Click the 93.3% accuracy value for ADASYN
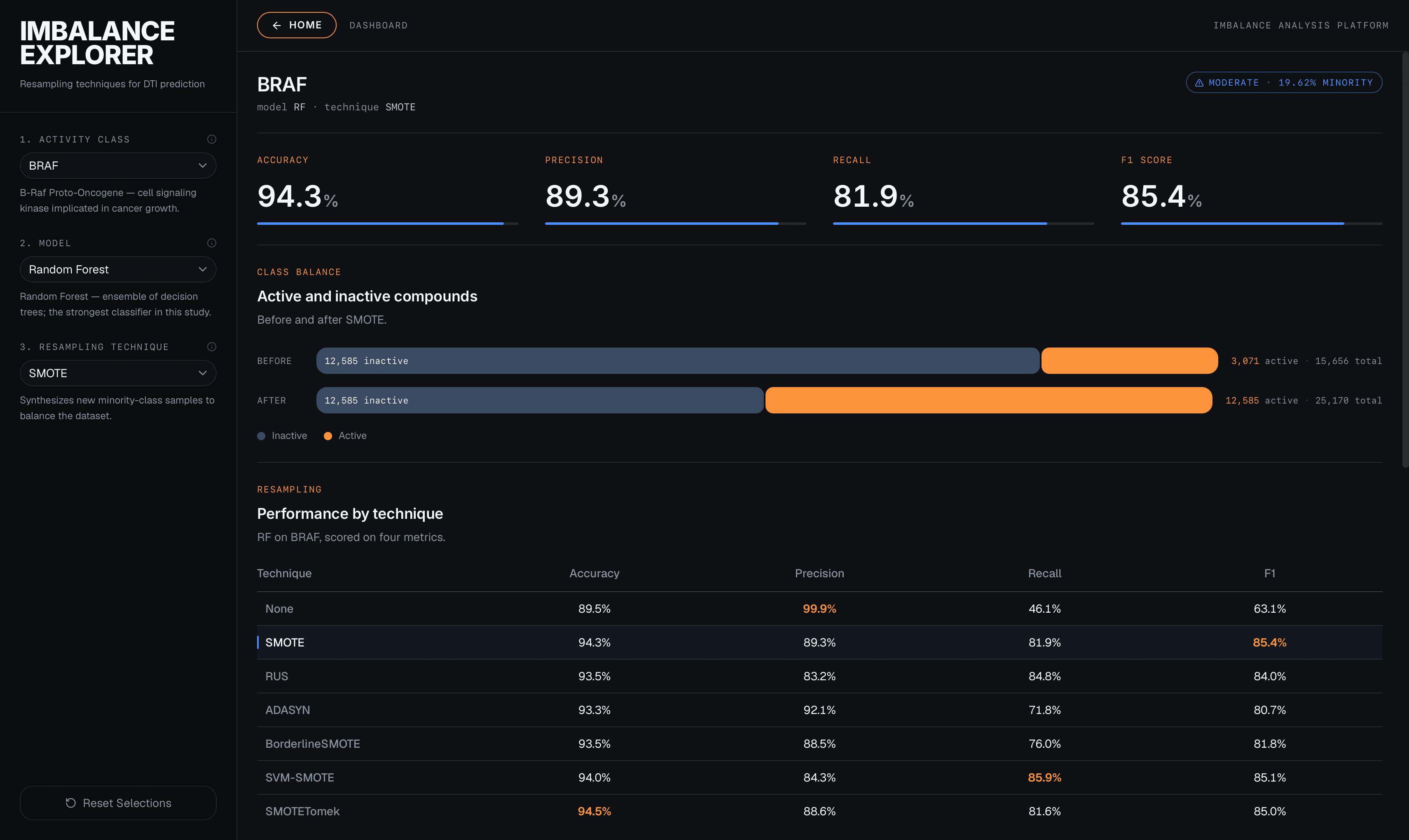 pyautogui.click(x=594, y=710)
